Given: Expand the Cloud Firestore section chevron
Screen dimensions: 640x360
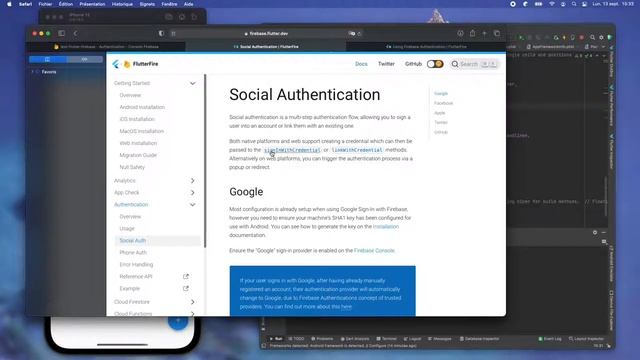Looking at the screenshot, I should 192,302.
